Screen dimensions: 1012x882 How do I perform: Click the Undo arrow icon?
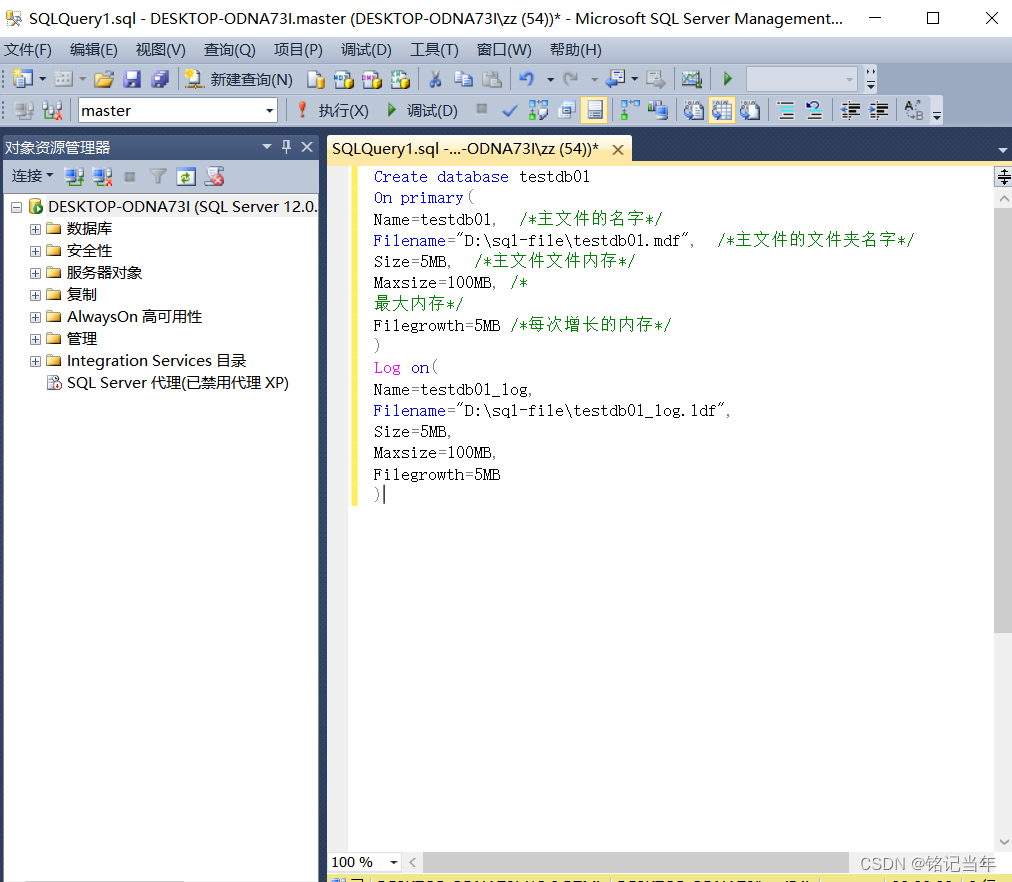527,79
